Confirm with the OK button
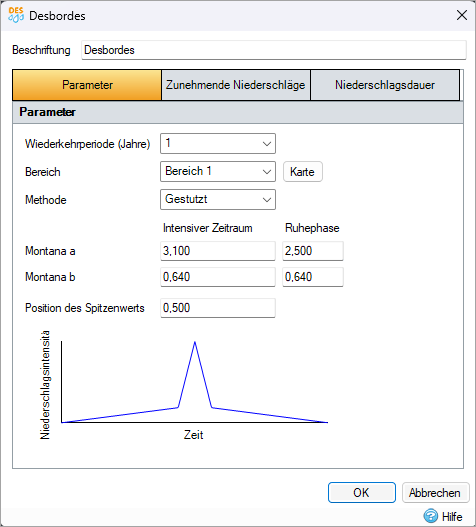Image resolution: width=476 pixels, height=527 pixels. pyautogui.click(x=362, y=493)
